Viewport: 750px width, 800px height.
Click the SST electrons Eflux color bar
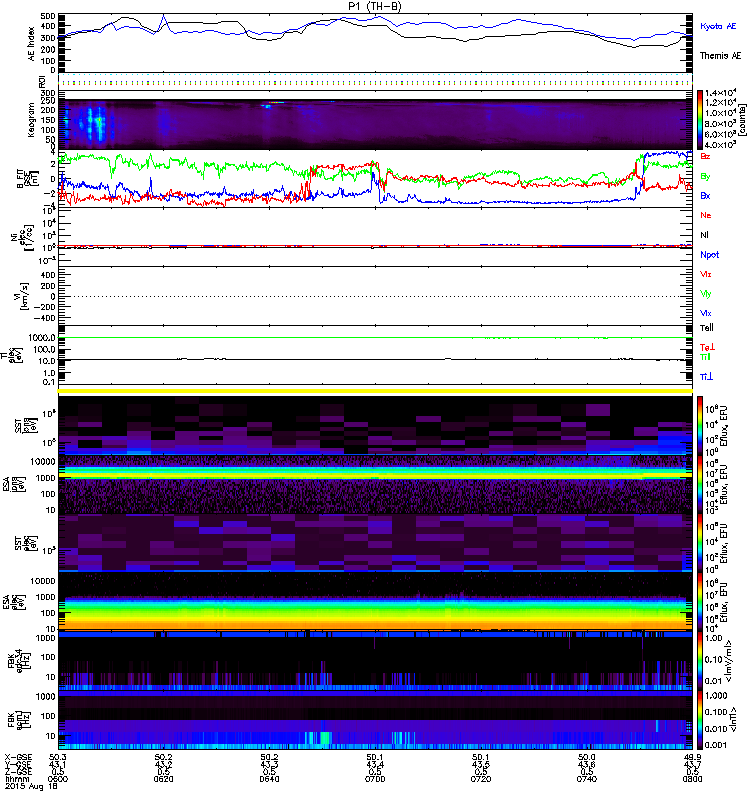(700, 543)
